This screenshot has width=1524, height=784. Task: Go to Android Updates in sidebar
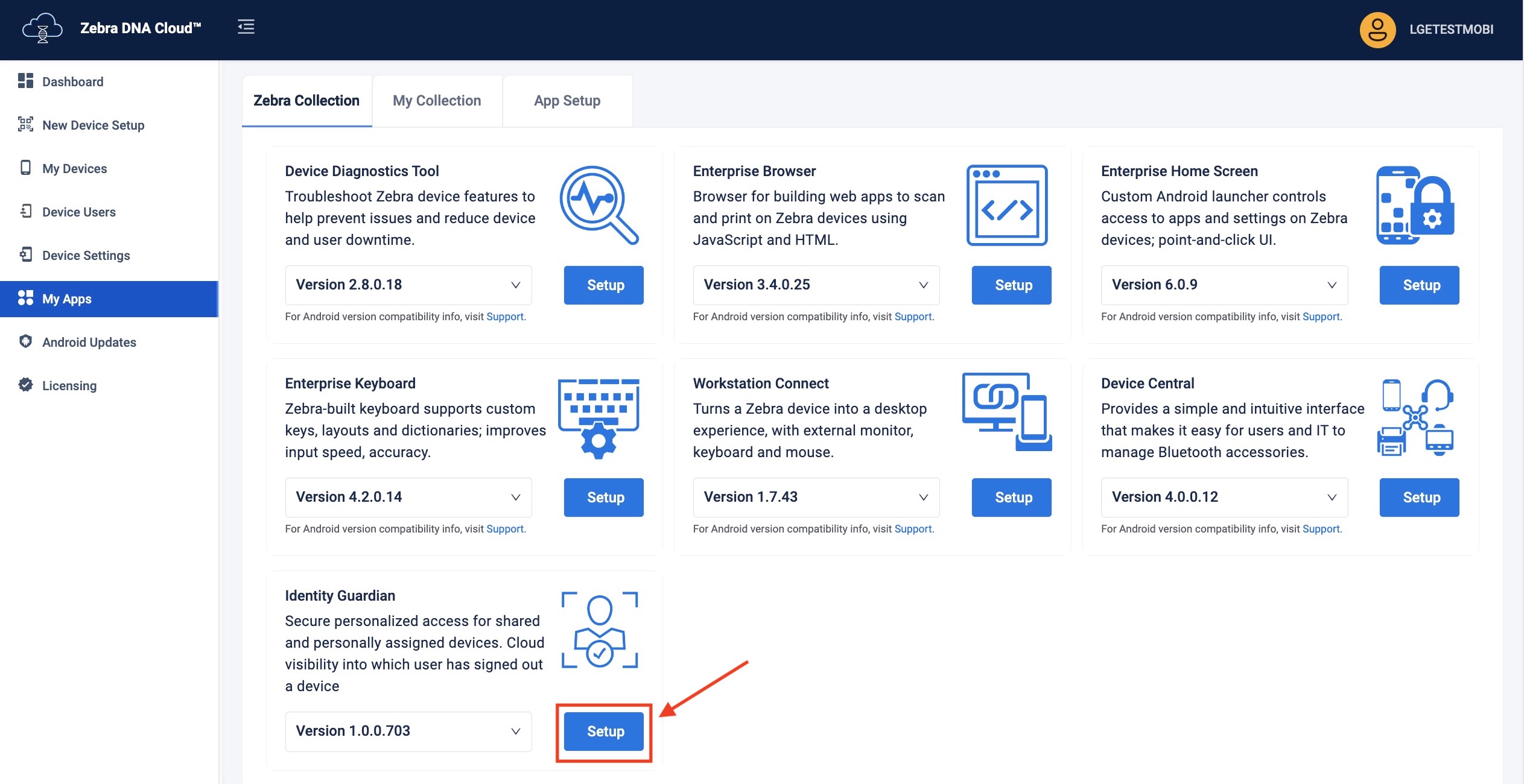pyautogui.click(x=89, y=343)
